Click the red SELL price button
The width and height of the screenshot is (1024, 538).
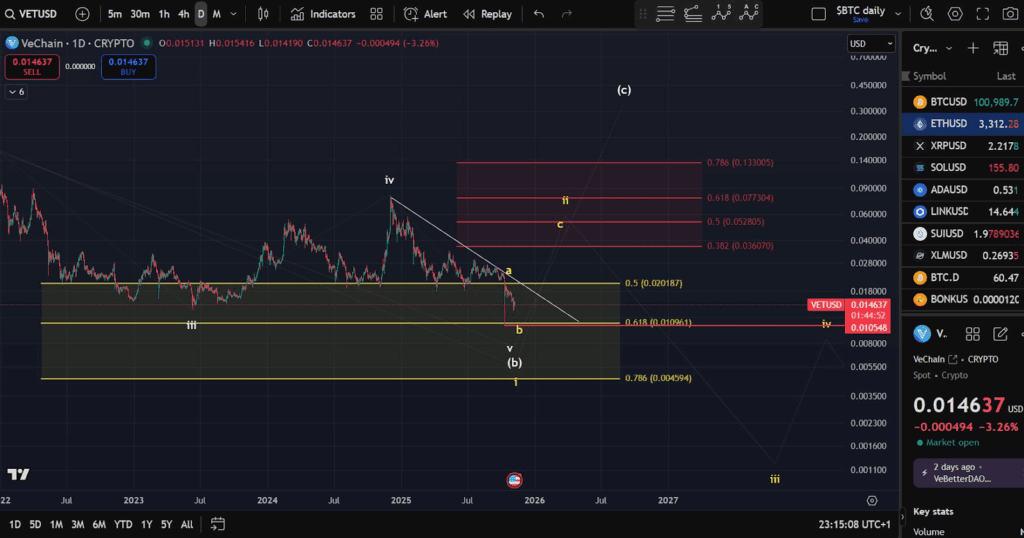(x=32, y=67)
